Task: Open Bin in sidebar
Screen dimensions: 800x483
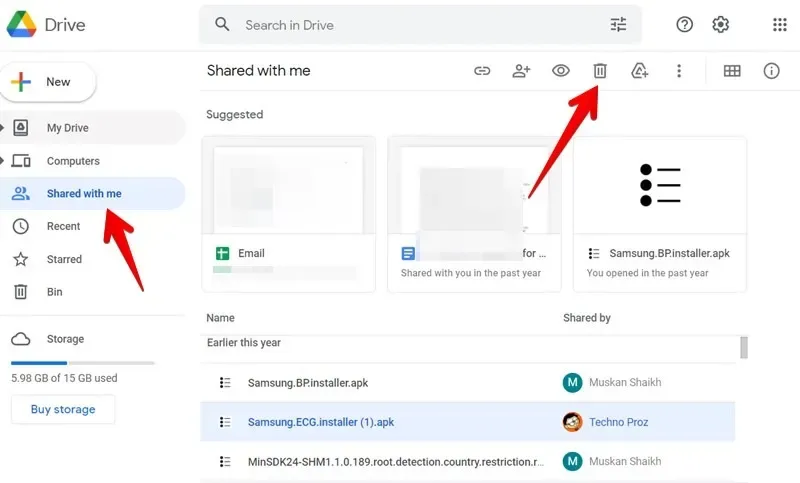Action: 92,292
